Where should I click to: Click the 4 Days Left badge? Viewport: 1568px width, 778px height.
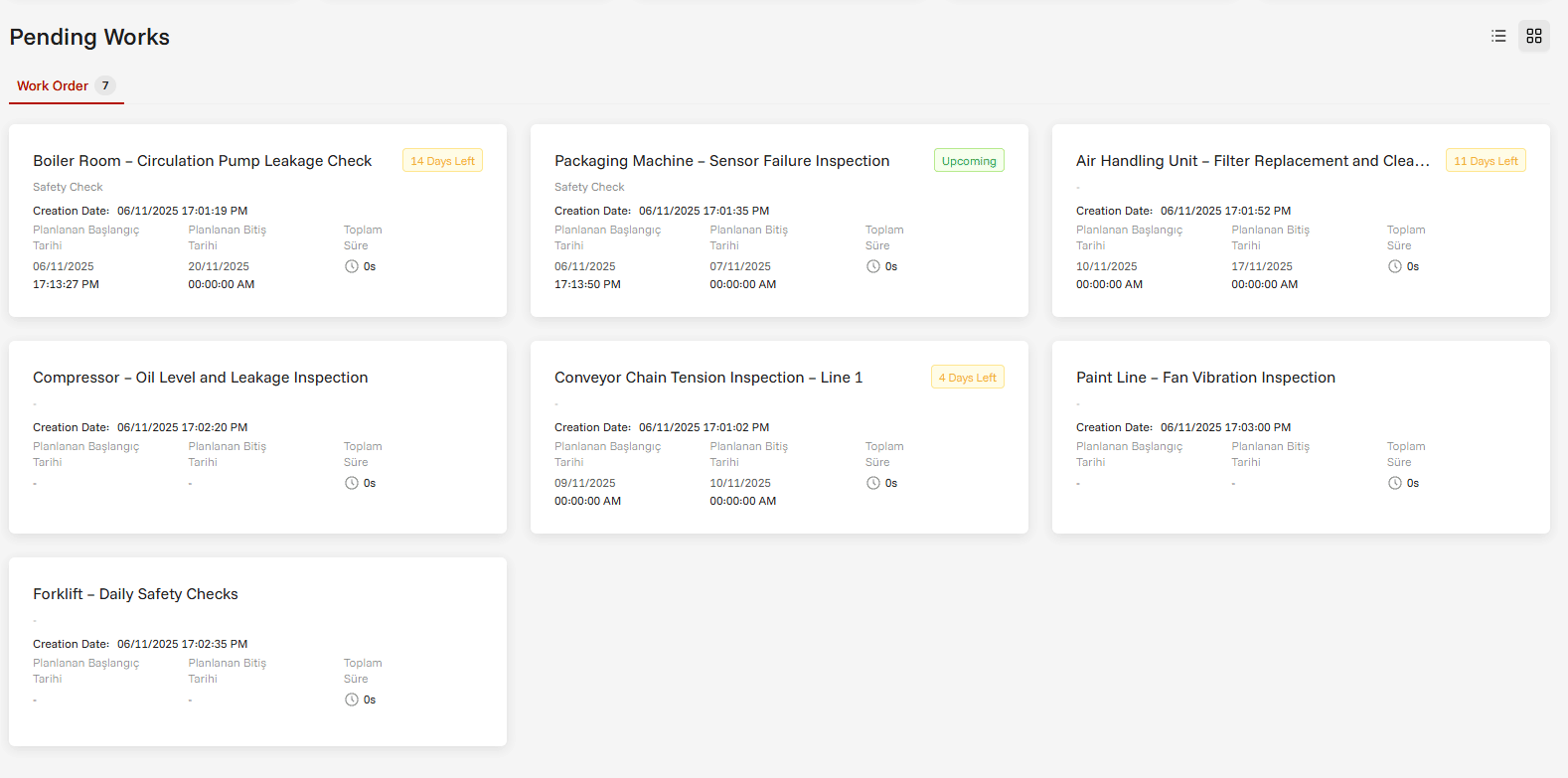click(968, 378)
